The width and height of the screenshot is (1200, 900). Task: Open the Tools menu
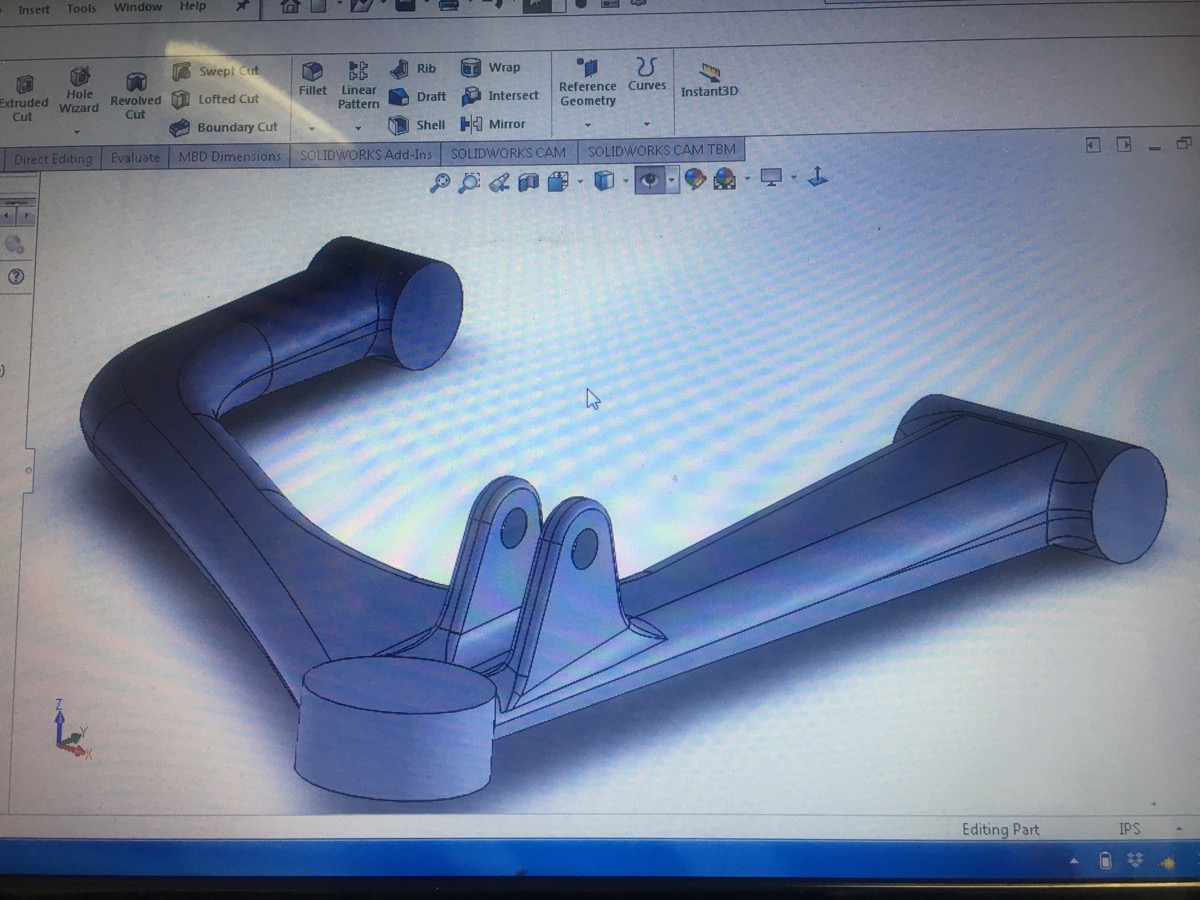coord(81,9)
